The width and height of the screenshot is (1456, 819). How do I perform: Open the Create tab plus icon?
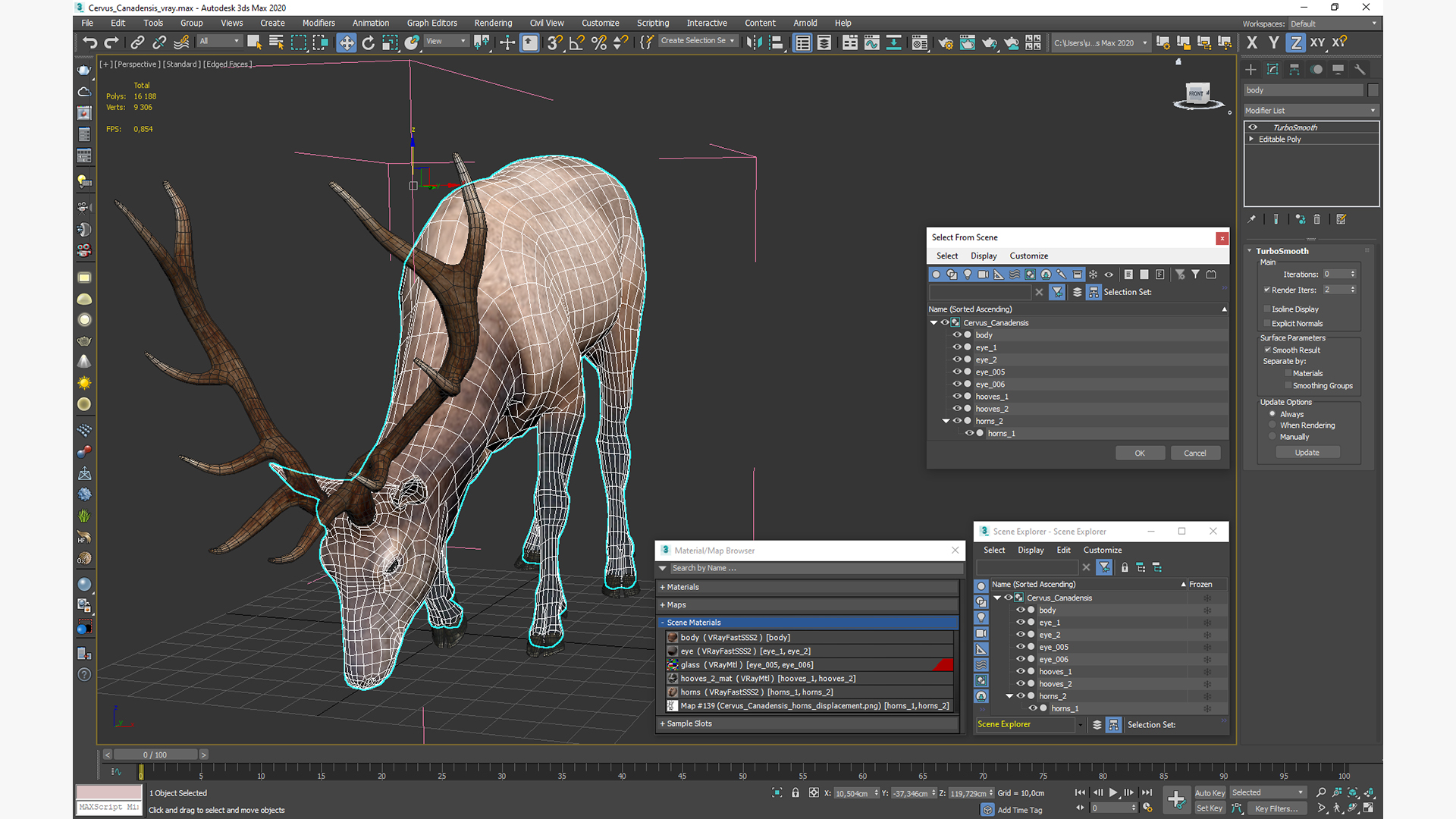pyautogui.click(x=1251, y=69)
